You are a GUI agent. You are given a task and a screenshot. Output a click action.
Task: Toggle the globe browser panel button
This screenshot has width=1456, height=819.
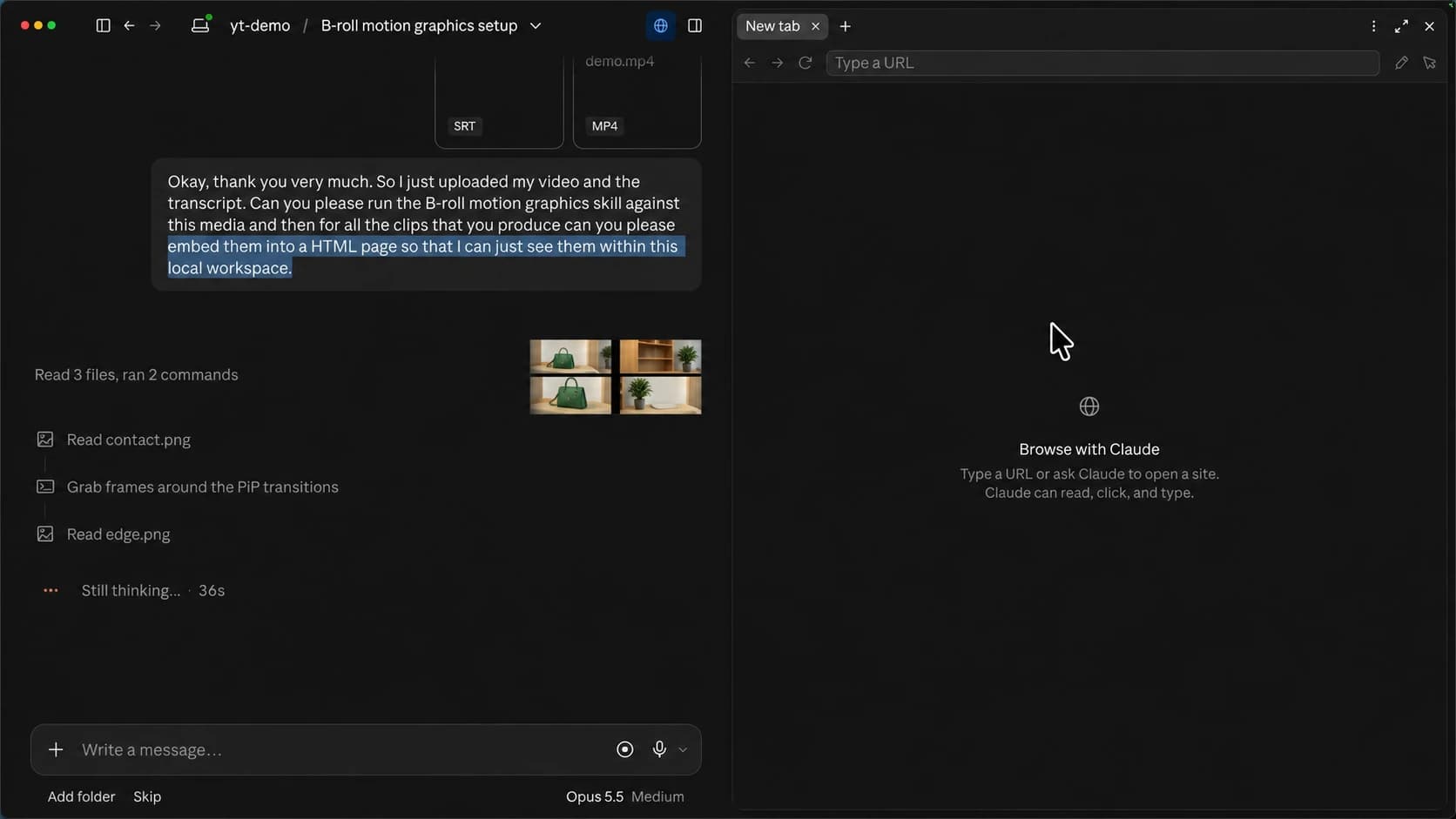661,26
